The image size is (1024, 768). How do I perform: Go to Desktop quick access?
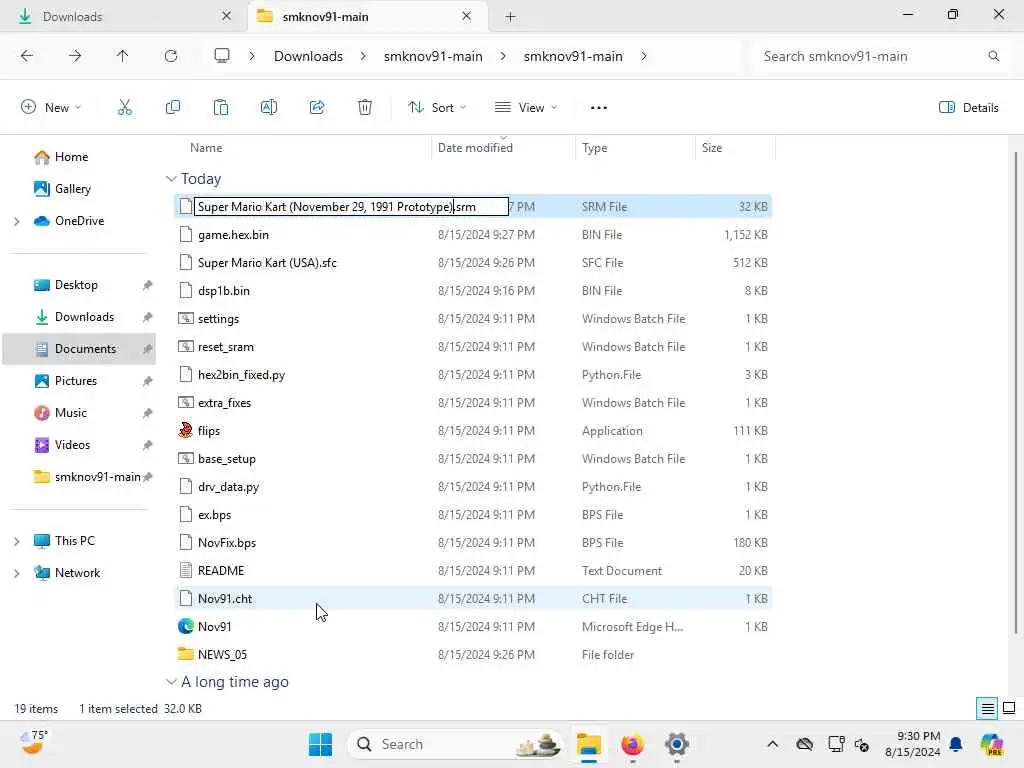coord(76,285)
